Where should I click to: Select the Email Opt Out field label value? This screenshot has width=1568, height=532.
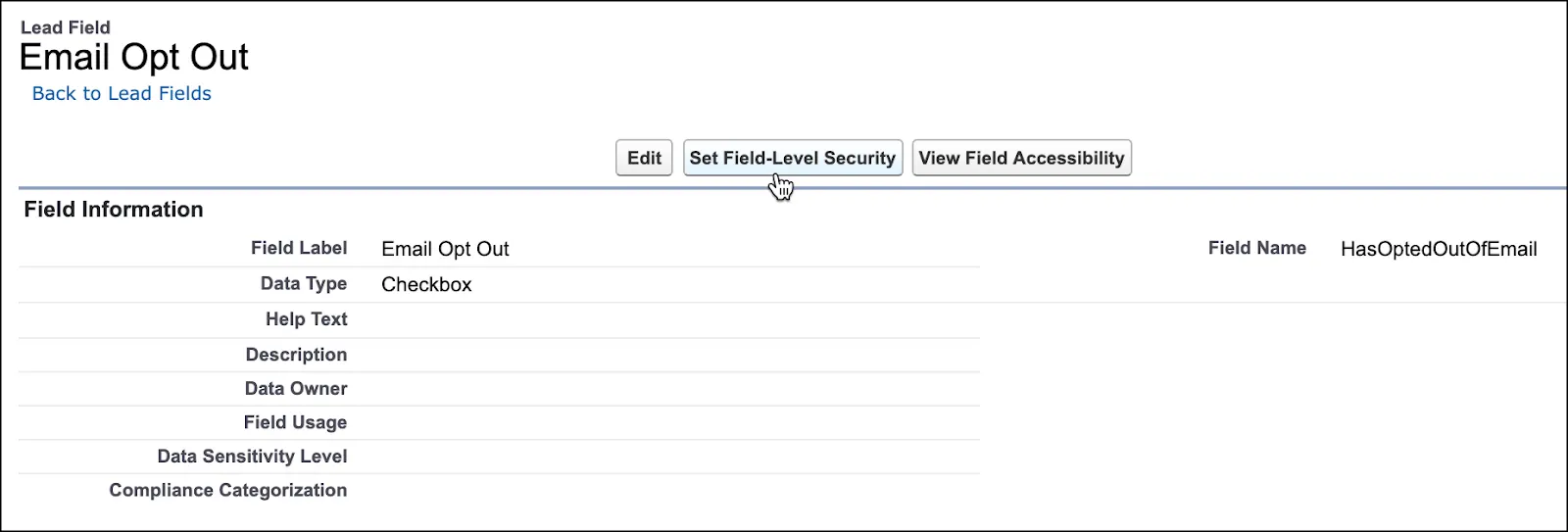(x=445, y=249)
